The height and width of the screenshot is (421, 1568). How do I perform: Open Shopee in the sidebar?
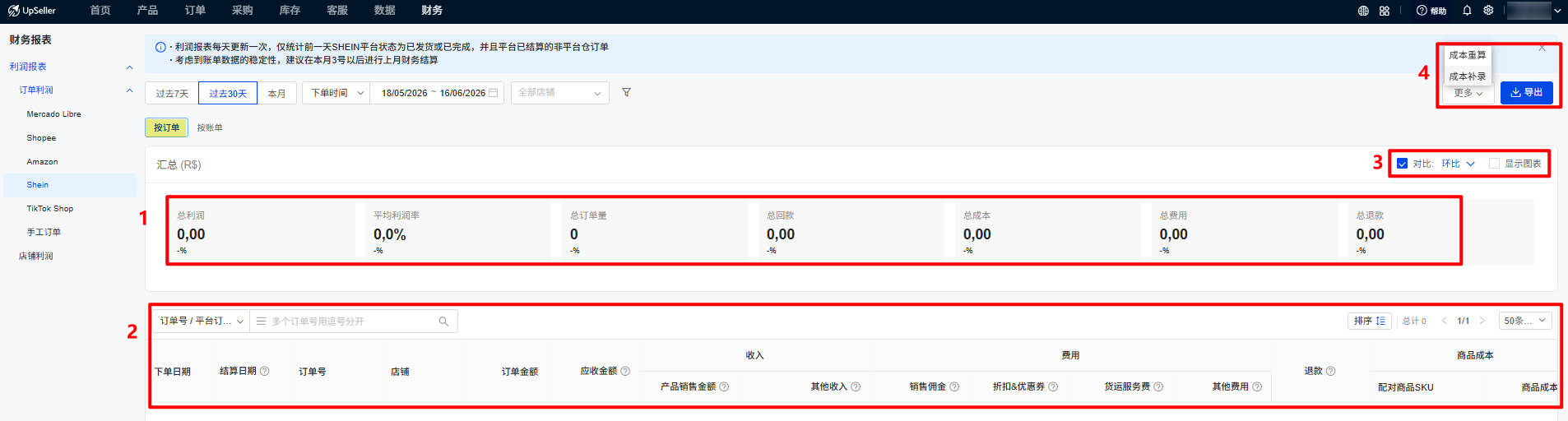[41, 138]
